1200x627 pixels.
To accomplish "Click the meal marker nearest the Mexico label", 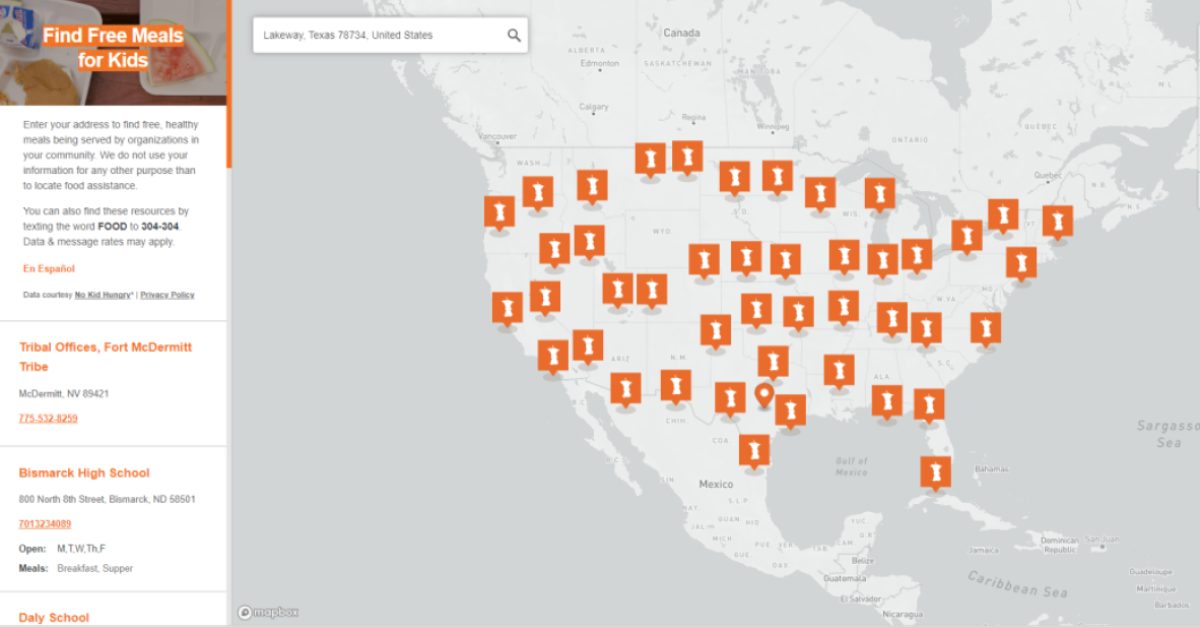I will click(x=755, y=449).
